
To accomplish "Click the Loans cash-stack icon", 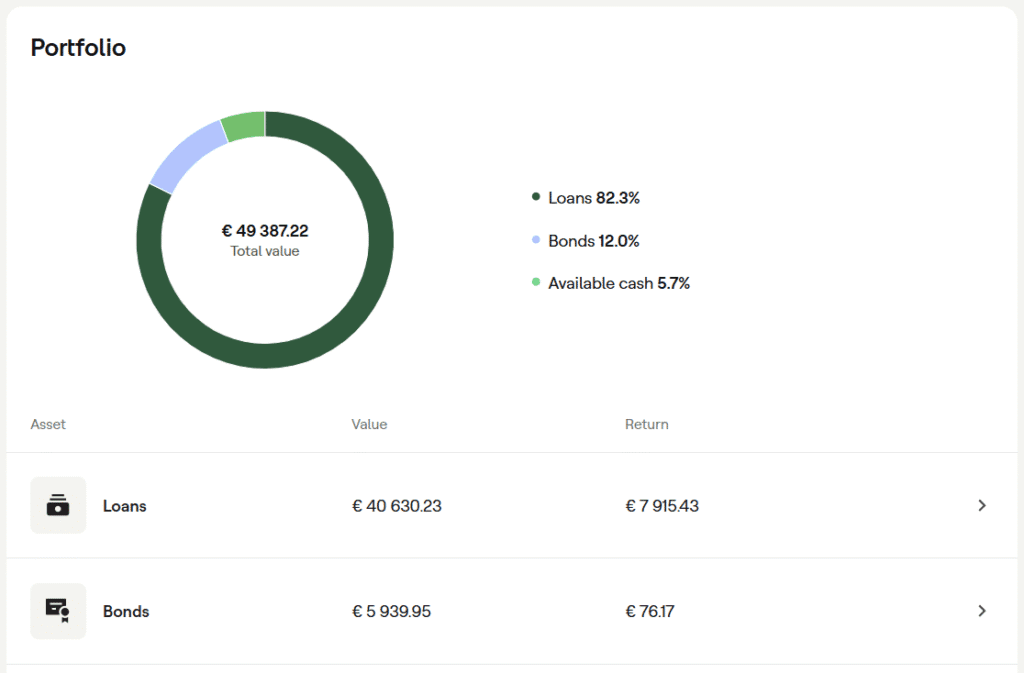I will [58, 505].
